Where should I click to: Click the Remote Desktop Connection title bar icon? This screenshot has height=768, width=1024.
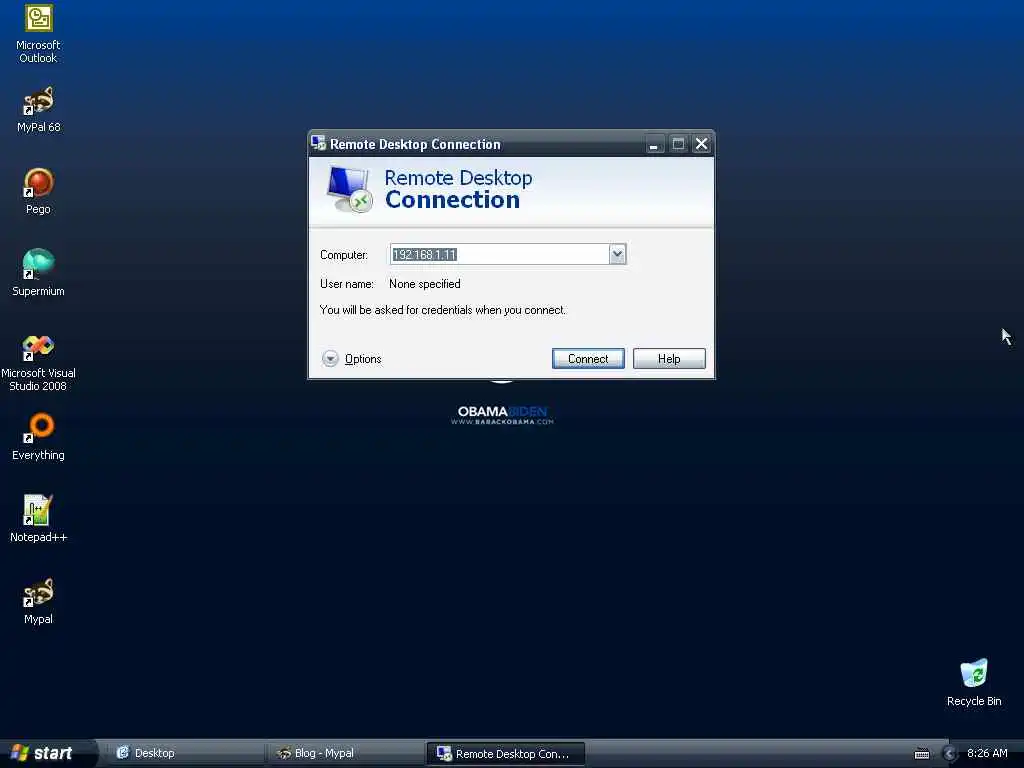(318, 143)
